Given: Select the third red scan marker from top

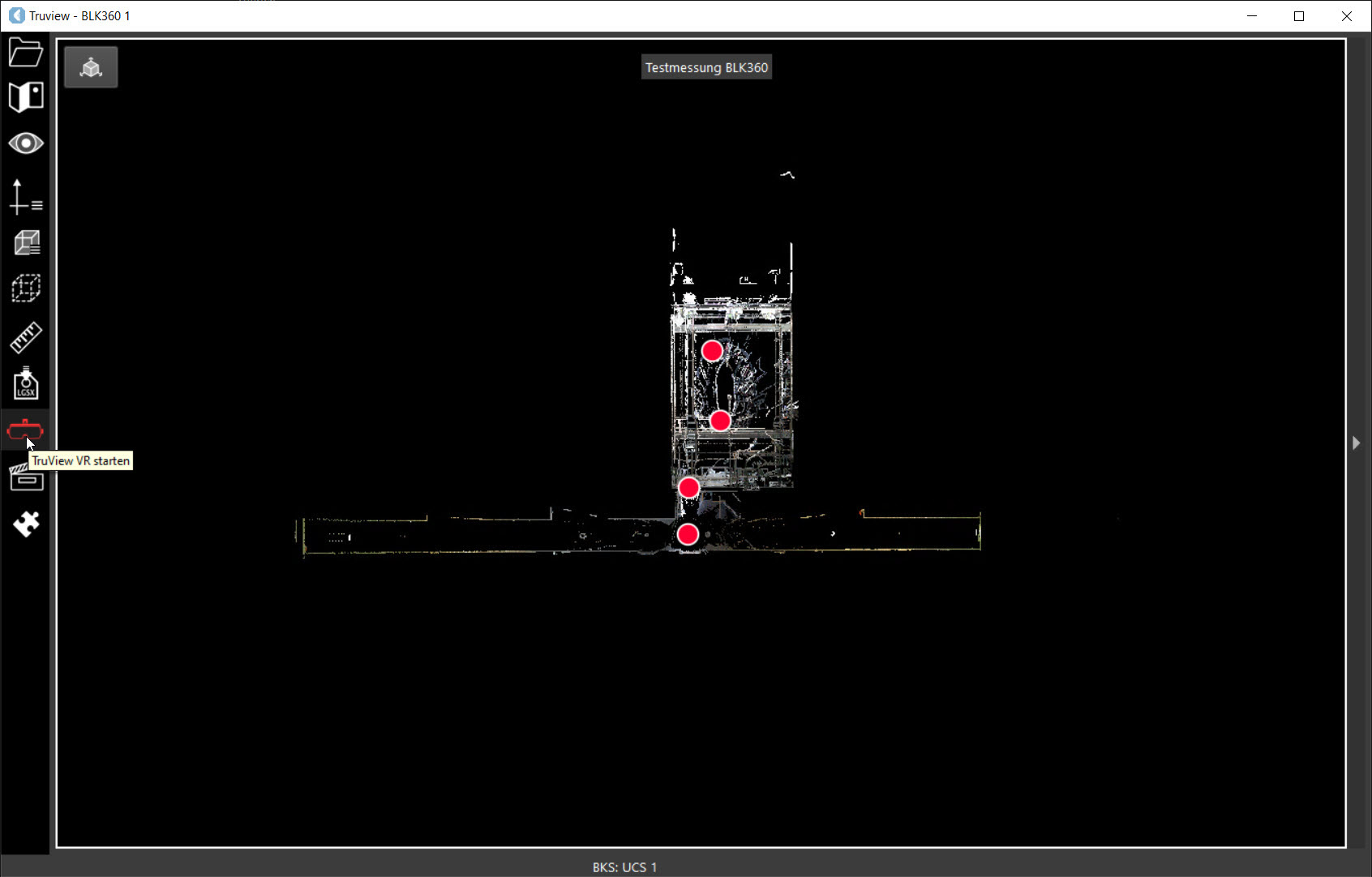Looking at the screenshot, I should [x=688, y=487].
